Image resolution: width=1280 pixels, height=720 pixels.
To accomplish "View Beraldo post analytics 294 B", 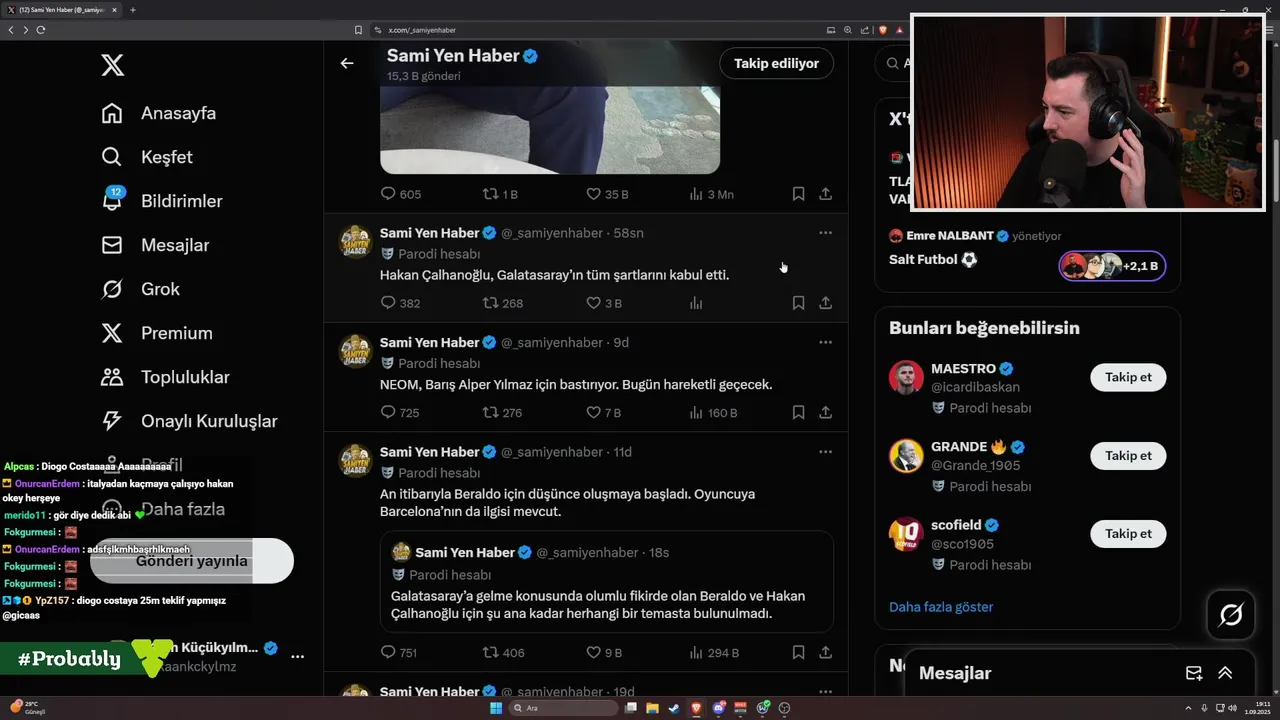I will click(714, 652).
